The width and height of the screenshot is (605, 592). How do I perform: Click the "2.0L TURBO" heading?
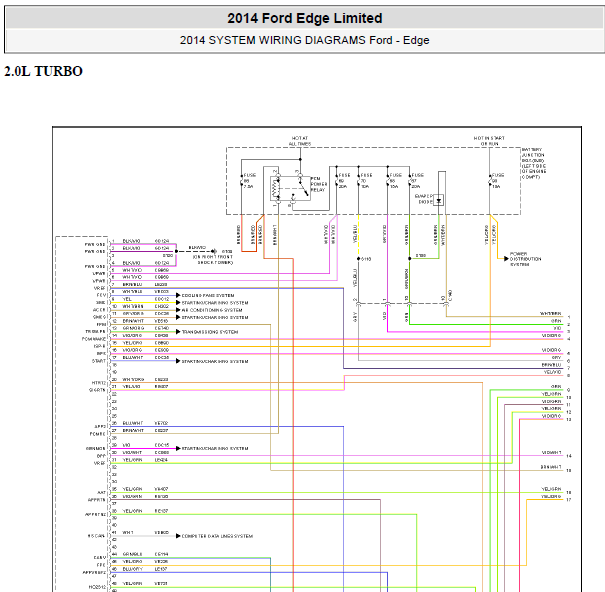click(x=43, y=71)
